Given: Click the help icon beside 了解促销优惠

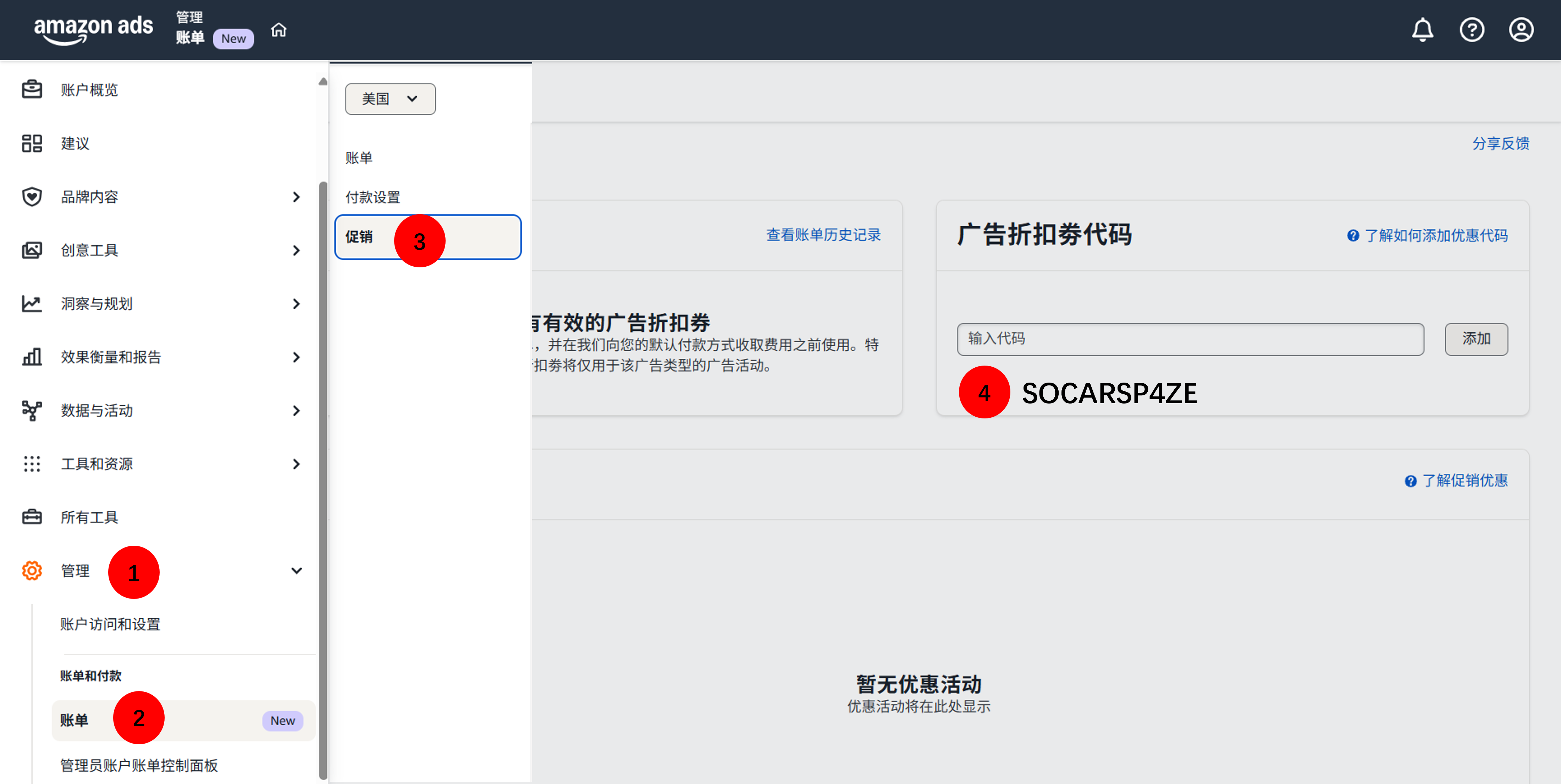Looking at the screenshot, I should pos(1411,481).
